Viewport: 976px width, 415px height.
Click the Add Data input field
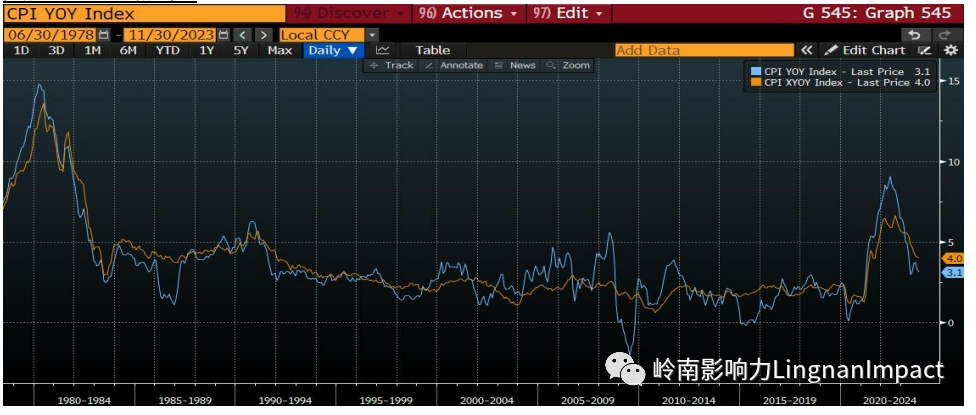coord(704,50)
